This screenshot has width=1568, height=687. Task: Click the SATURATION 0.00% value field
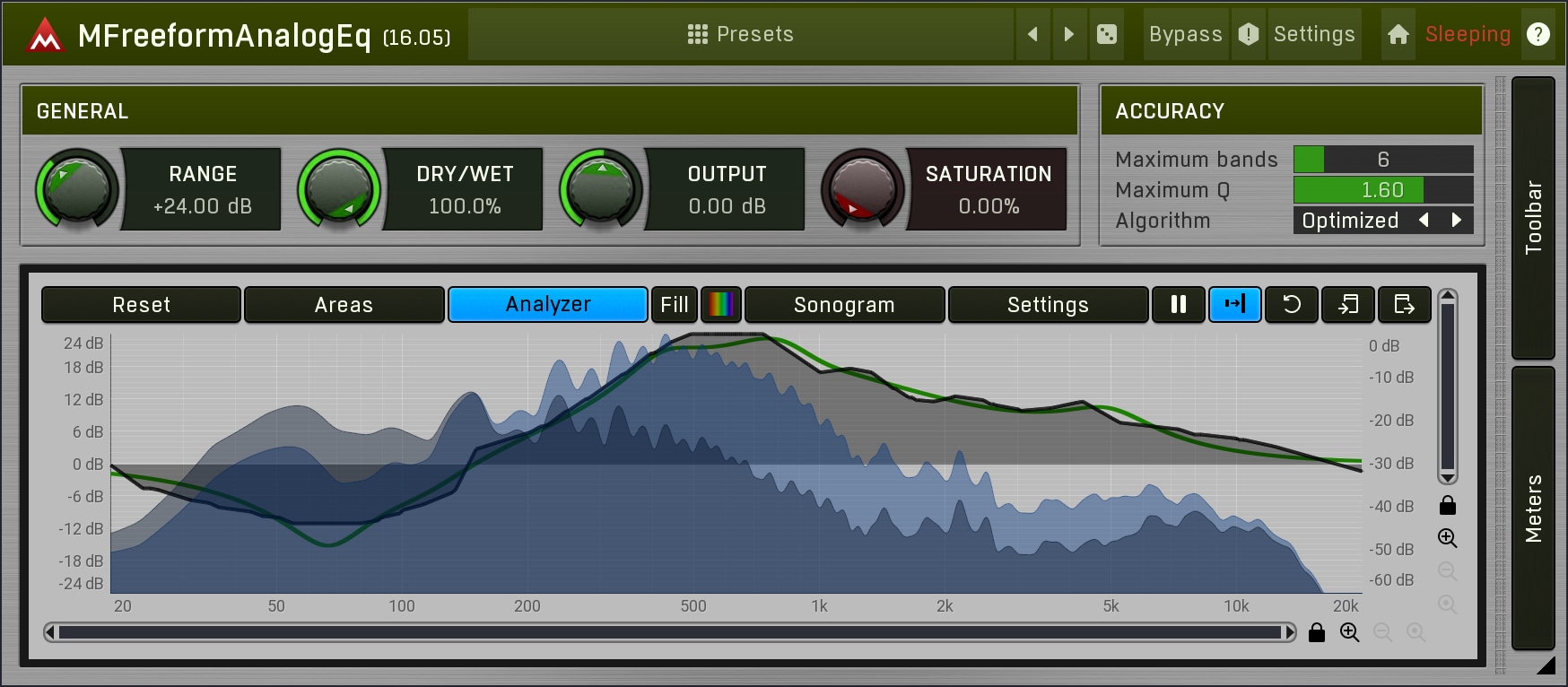tap(989, 189)
